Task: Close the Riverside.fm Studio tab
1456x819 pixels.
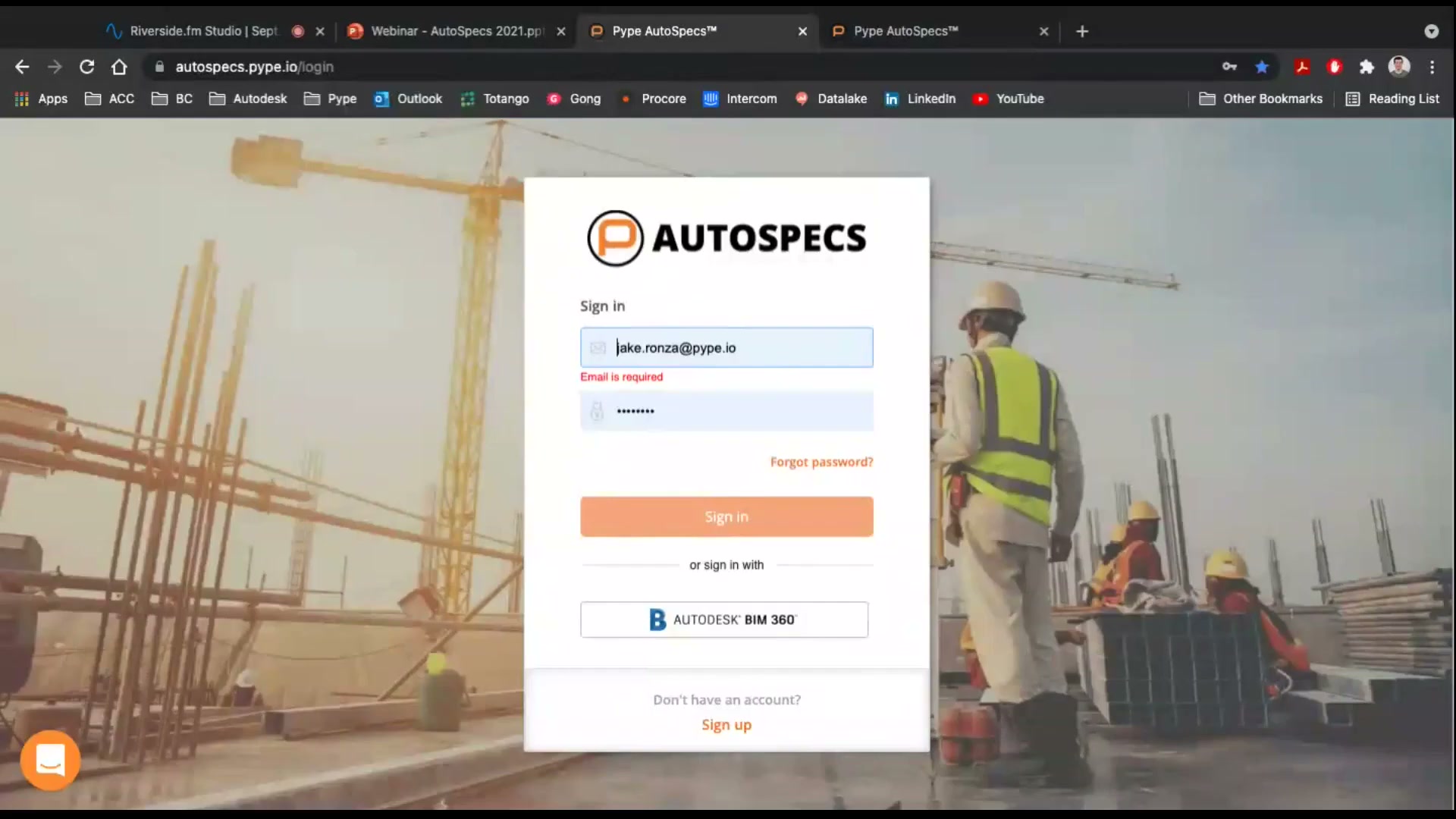Action: coord(320,31)
